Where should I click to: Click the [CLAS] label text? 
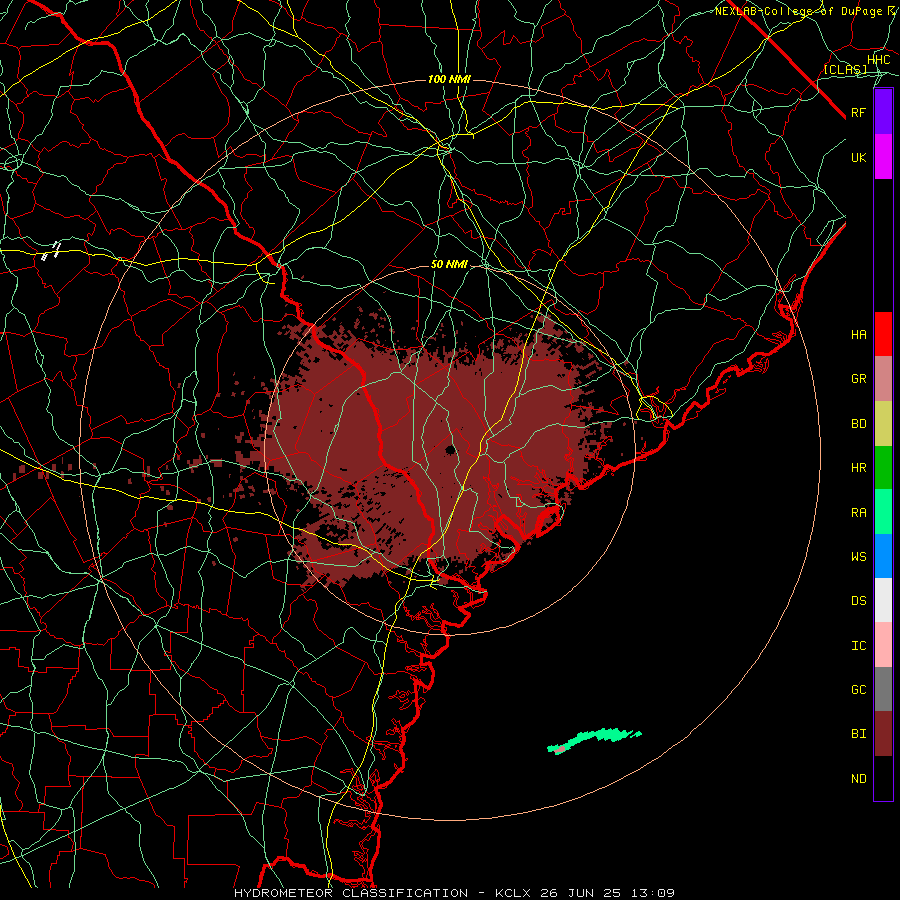845,70
